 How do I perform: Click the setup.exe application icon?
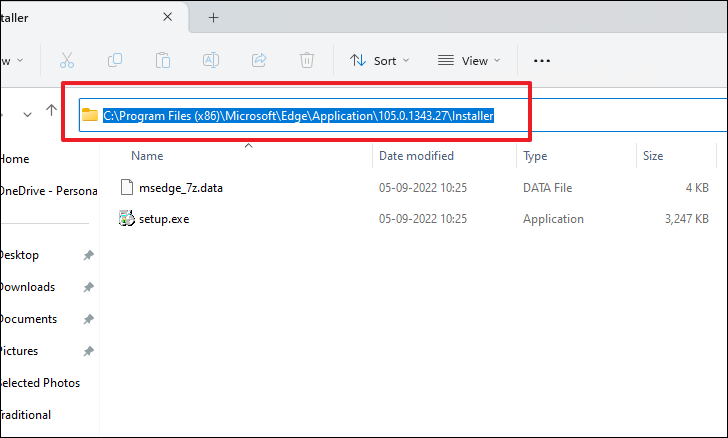126,218
